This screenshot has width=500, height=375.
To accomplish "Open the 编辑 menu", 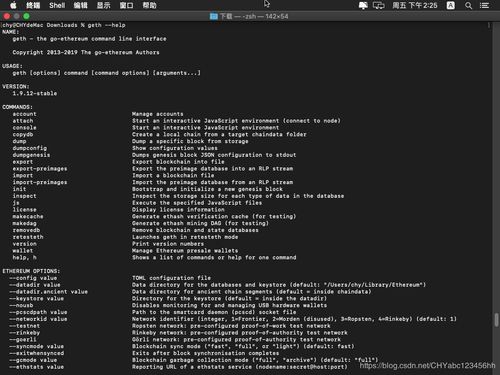I will [80, 5].
